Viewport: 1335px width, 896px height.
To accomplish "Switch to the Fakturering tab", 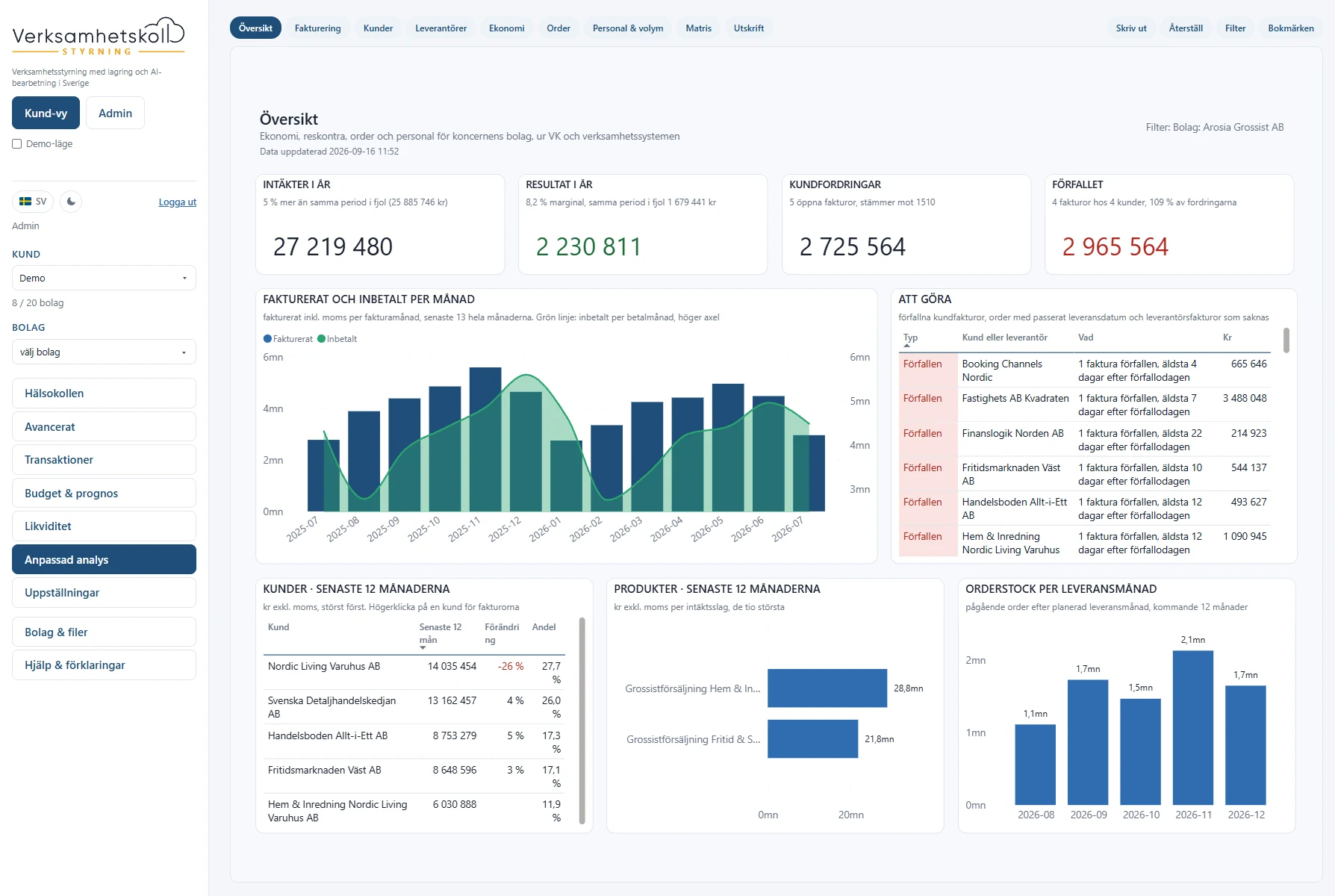I will click(x=317, y=28).
